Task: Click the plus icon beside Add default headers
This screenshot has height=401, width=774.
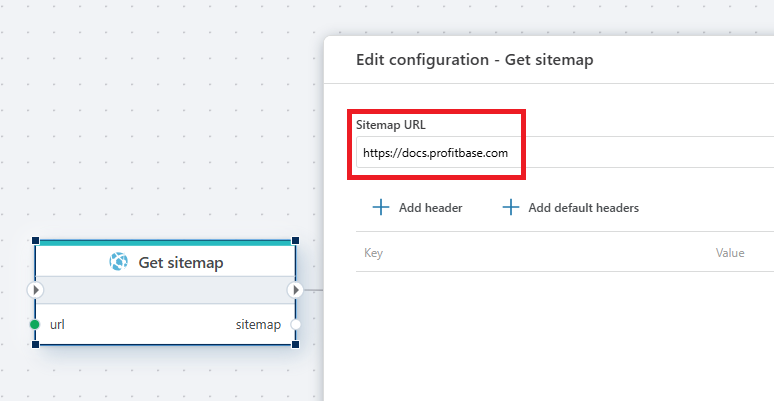Action: tap(511, 208)
